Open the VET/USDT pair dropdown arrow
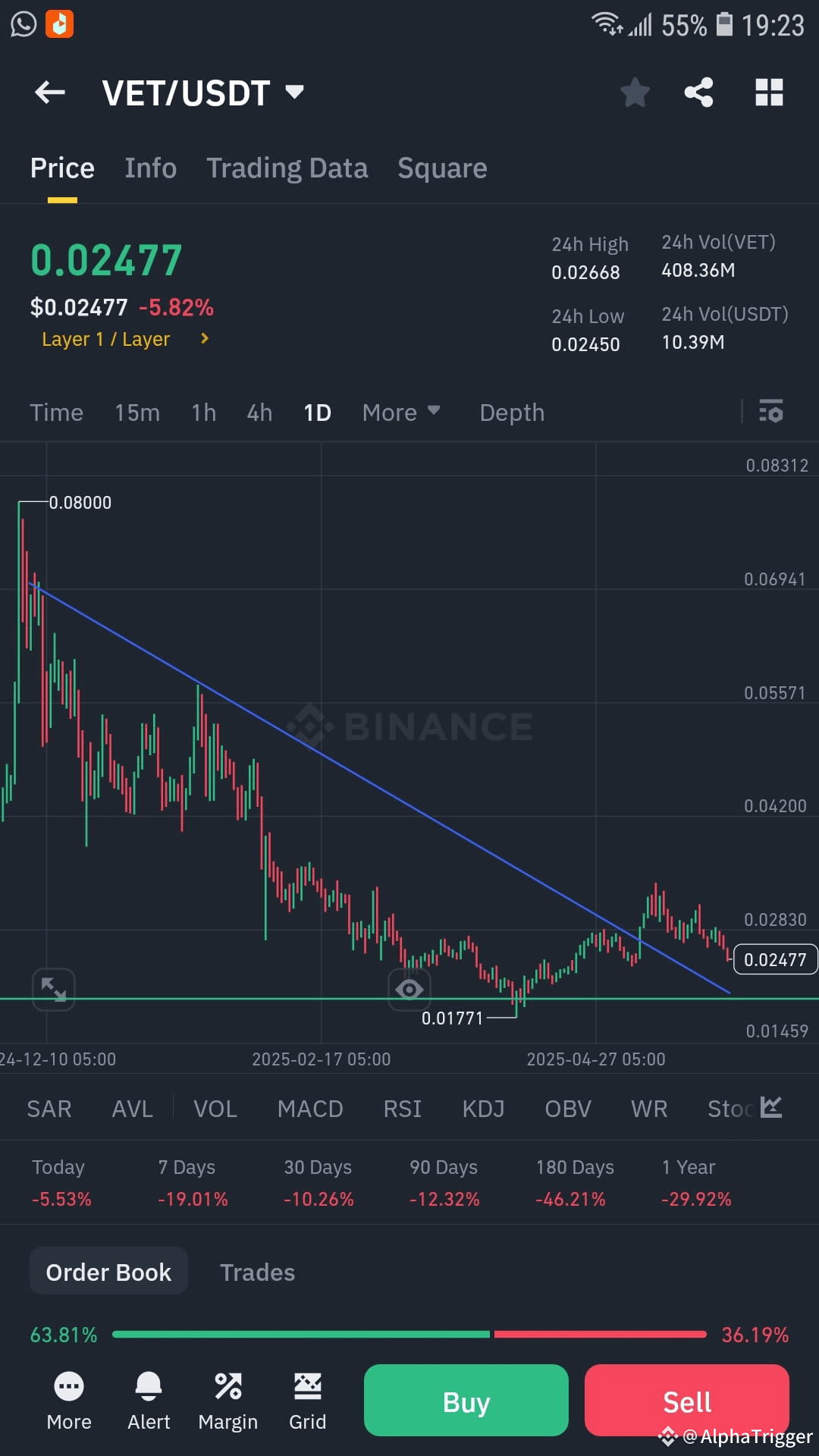This screenshot has width=819, height=1456. click(x=294, y=93)
